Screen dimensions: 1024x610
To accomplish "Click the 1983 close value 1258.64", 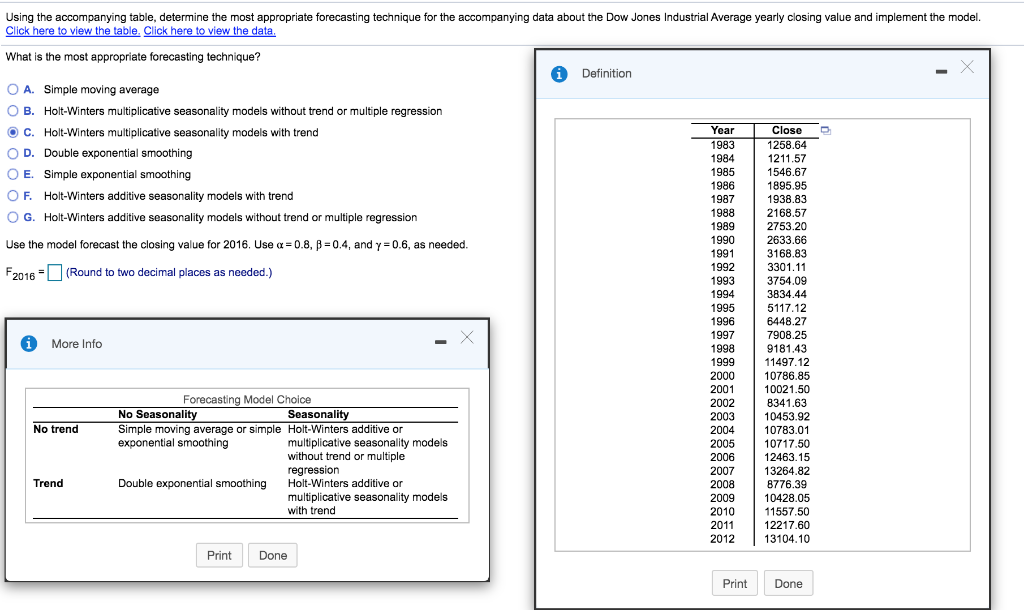I will click(786, 145).
